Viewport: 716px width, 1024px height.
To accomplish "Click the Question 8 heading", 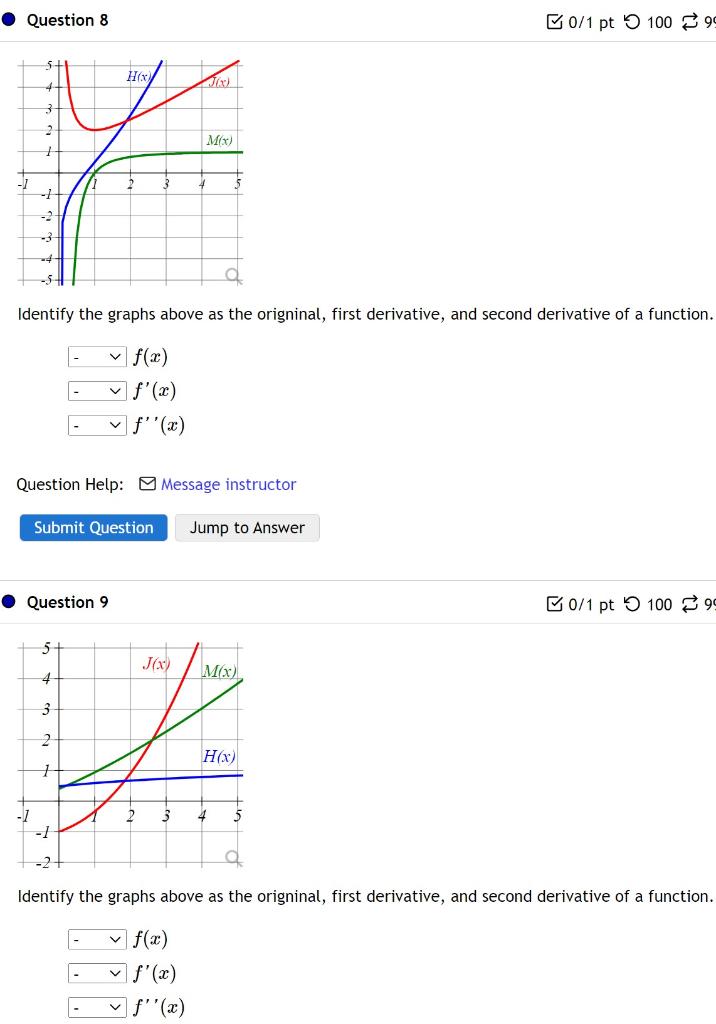I will [x=67, y=20].
